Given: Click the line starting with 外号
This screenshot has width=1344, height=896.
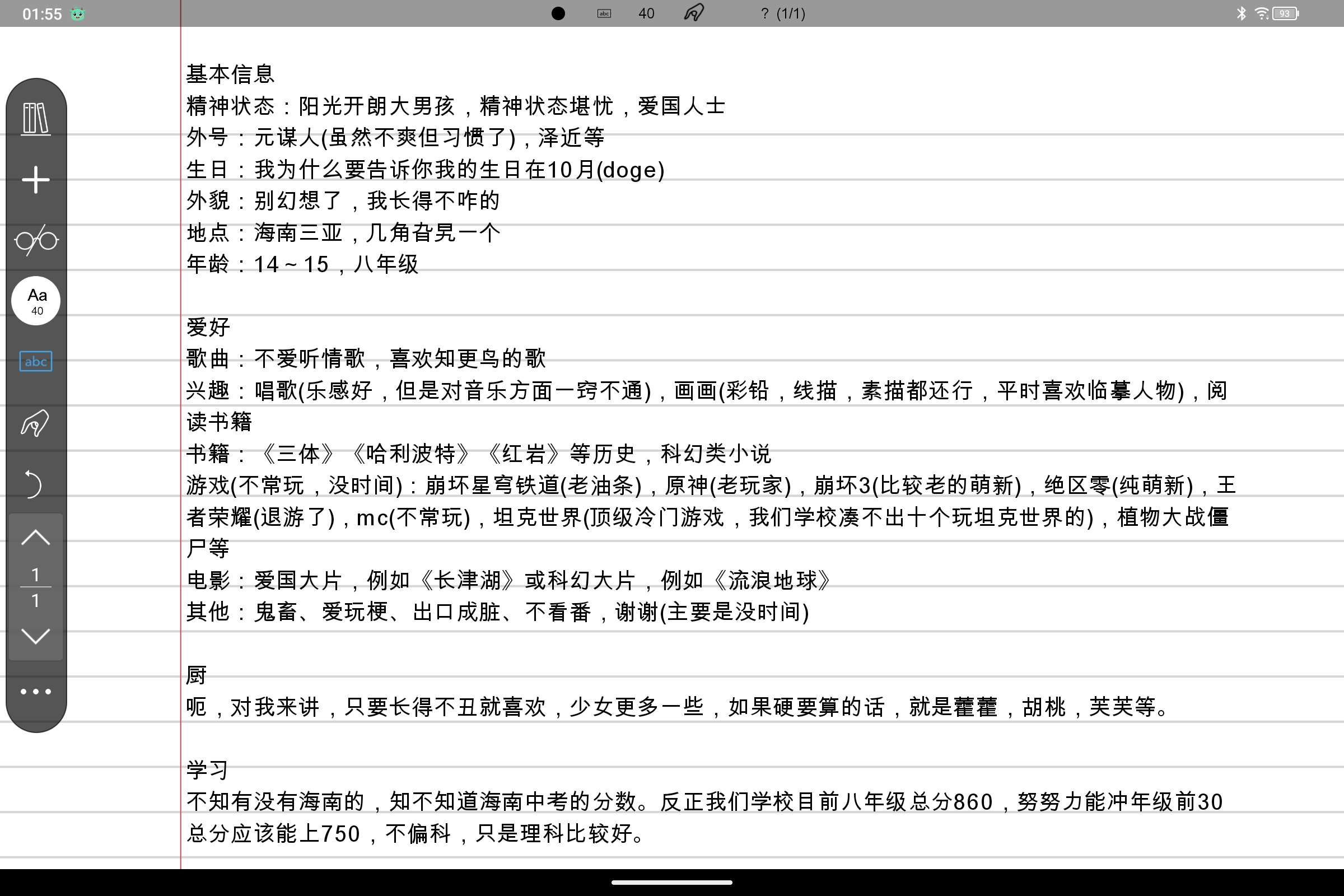Looking at the screenshot, I should [395, 138].
